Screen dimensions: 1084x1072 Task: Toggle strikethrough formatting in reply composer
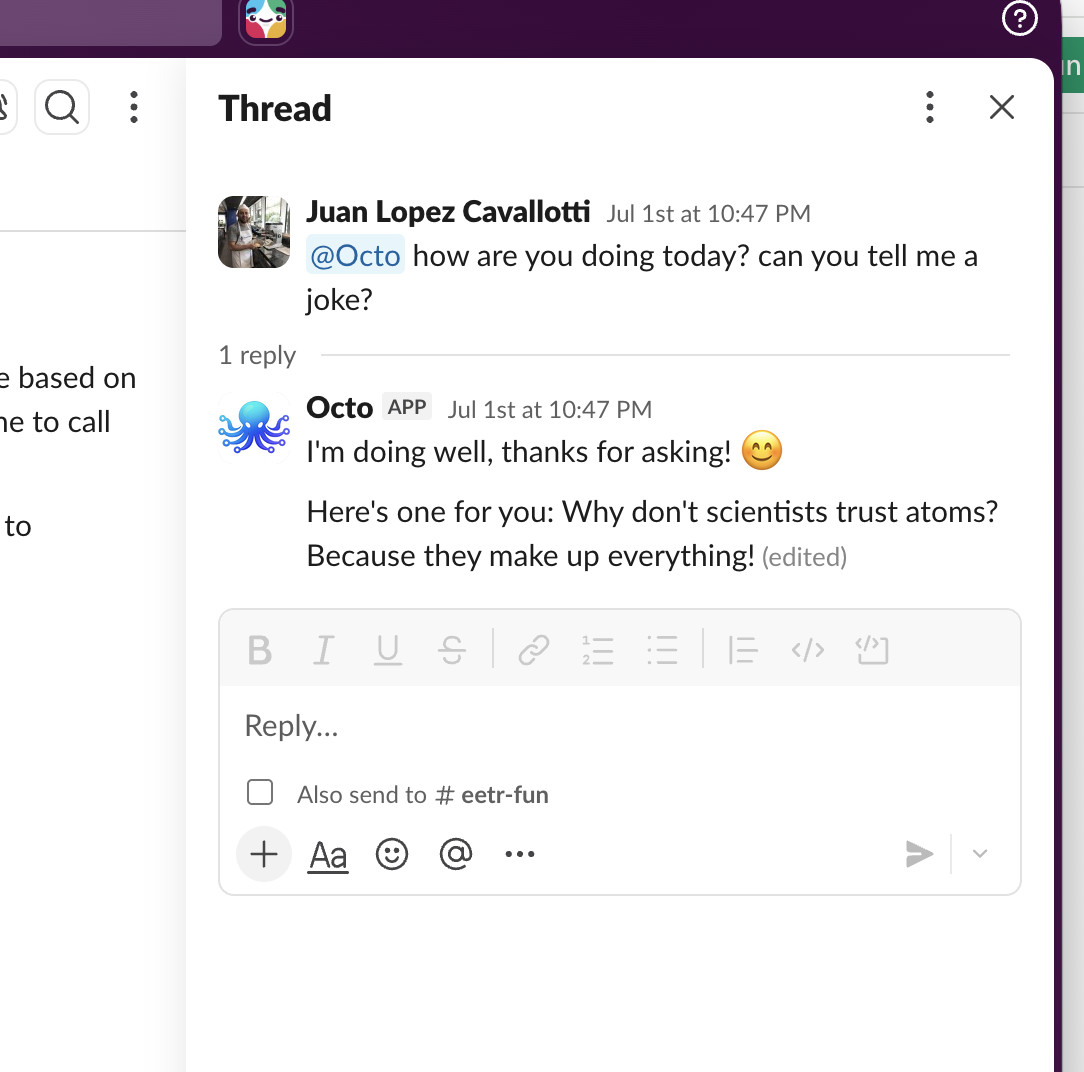click(x=452, y=650)
